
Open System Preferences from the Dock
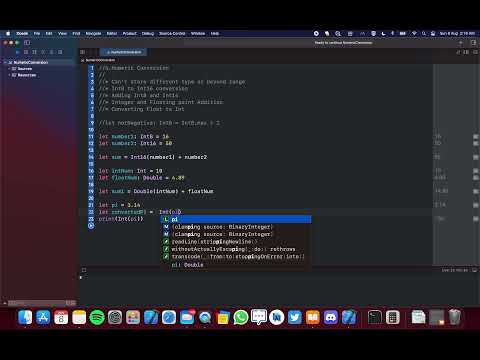coord(115,317)
